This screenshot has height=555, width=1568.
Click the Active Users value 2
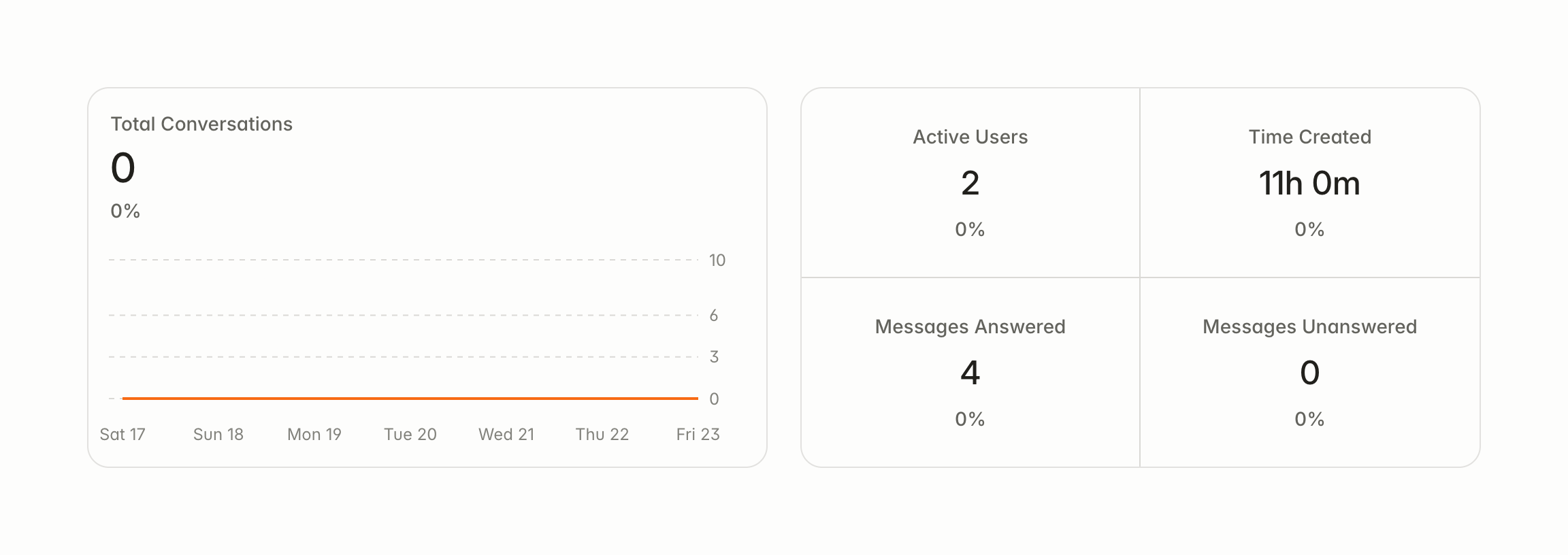[970, 183]
